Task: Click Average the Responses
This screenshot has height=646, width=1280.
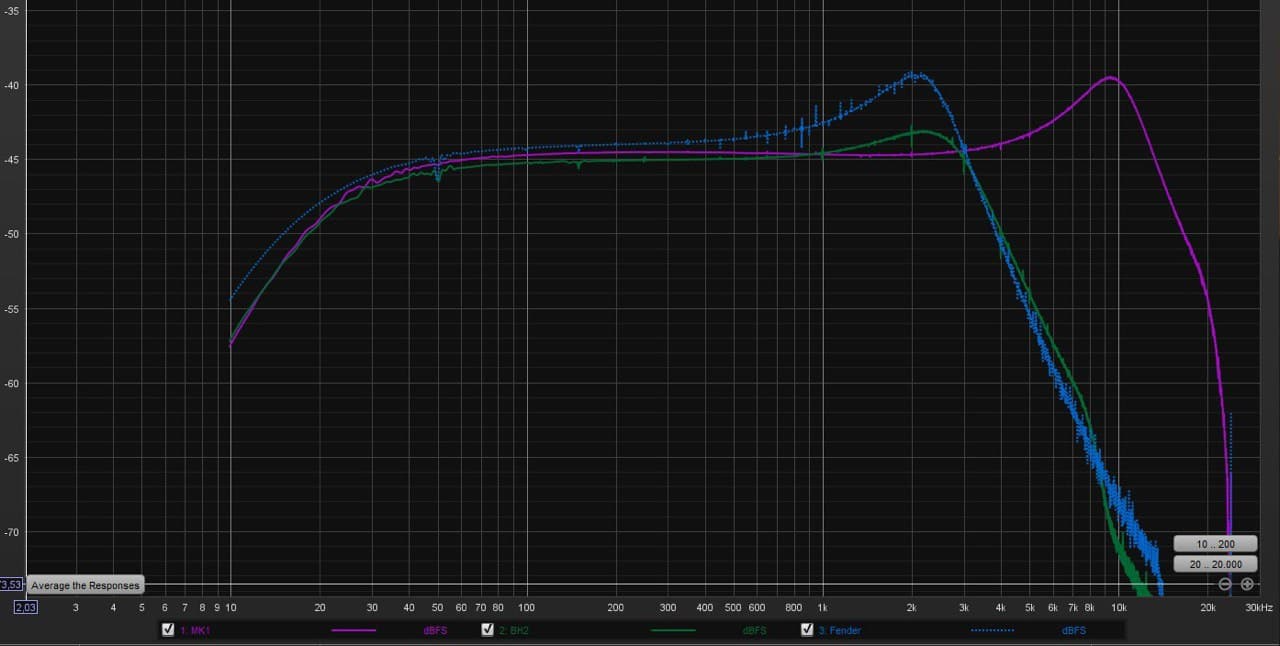Action: [x=85, y=585]
